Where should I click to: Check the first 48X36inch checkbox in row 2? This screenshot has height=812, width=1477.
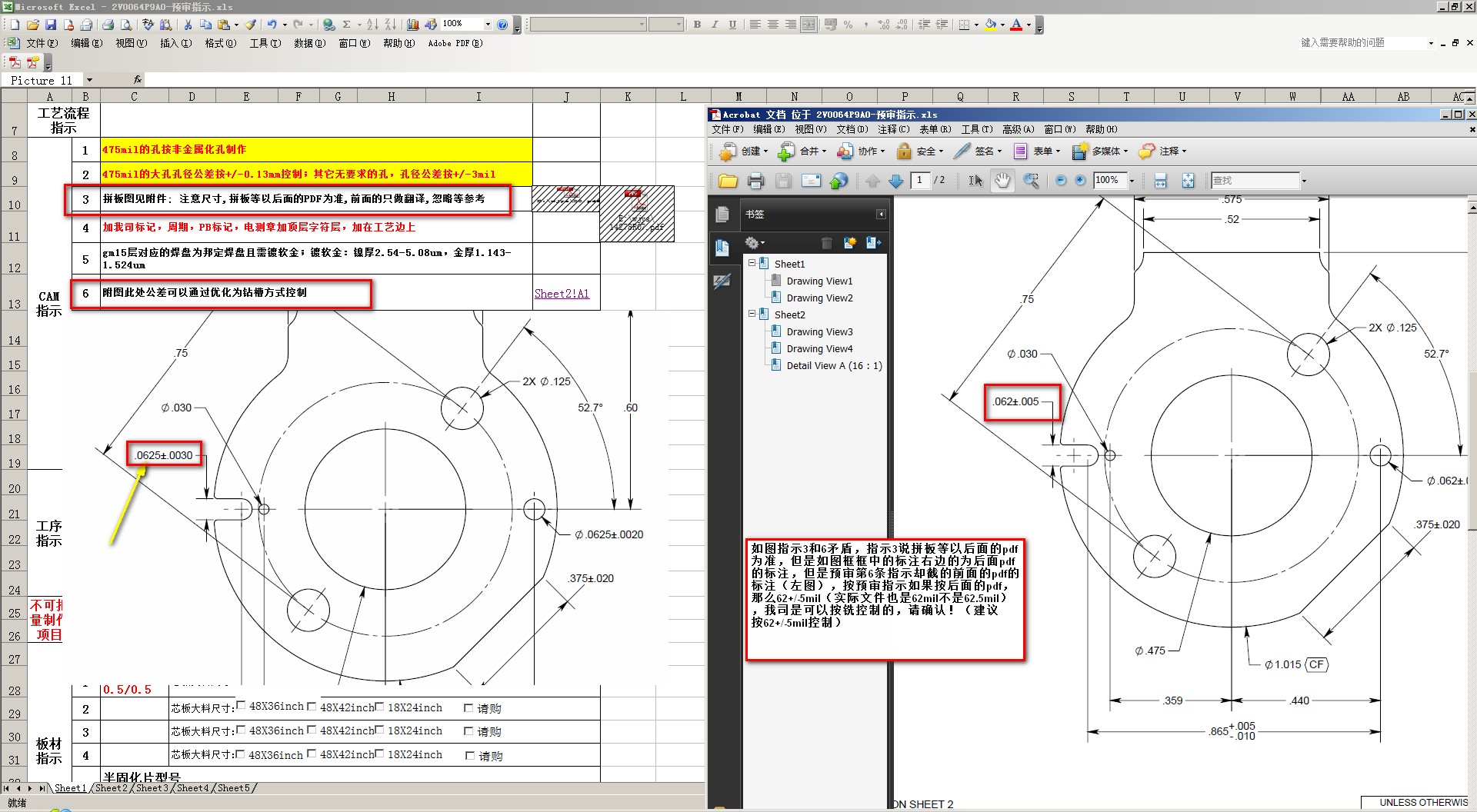click(x=242, y=706)
